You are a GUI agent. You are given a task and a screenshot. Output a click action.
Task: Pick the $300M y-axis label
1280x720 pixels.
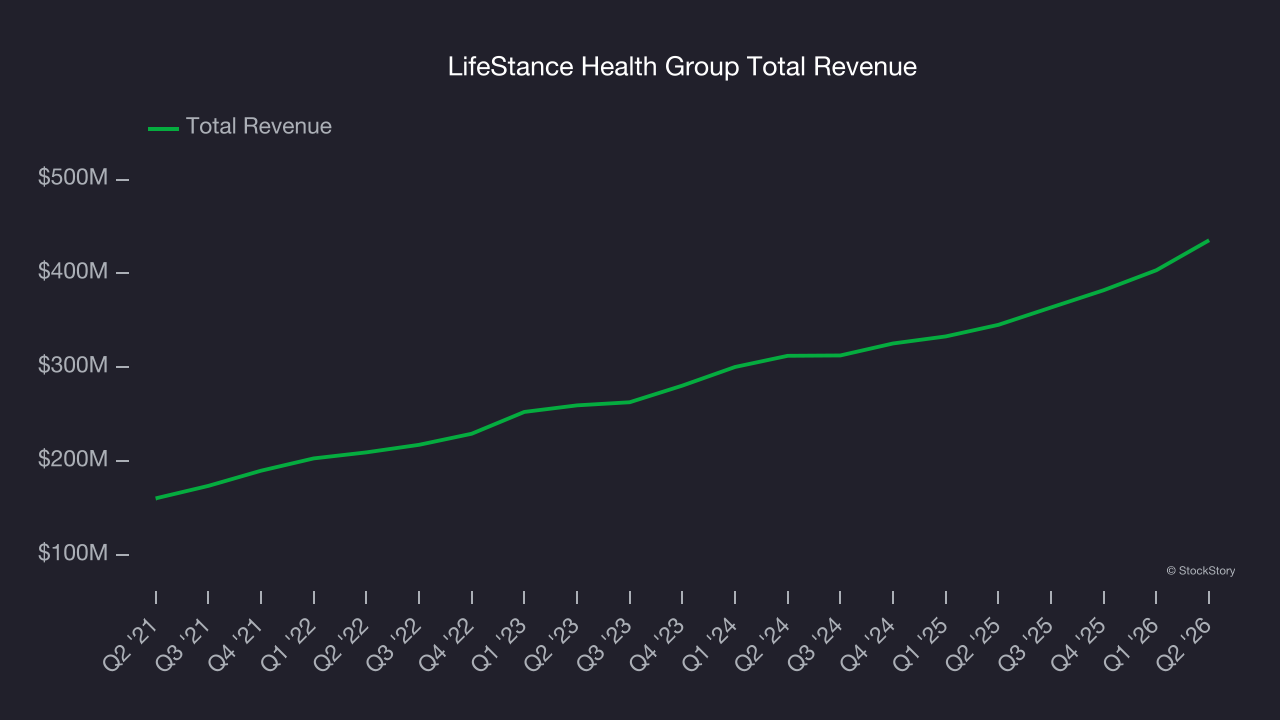click(73, 366)
